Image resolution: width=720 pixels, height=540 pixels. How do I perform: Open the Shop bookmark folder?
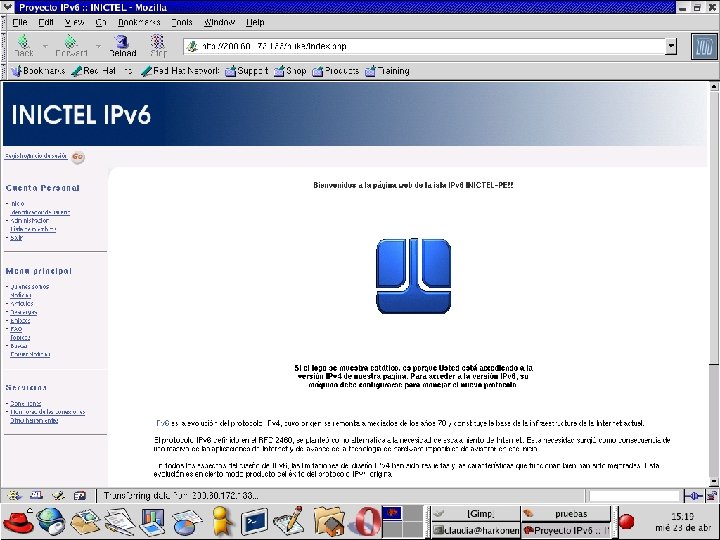click(x=290, y=71)
